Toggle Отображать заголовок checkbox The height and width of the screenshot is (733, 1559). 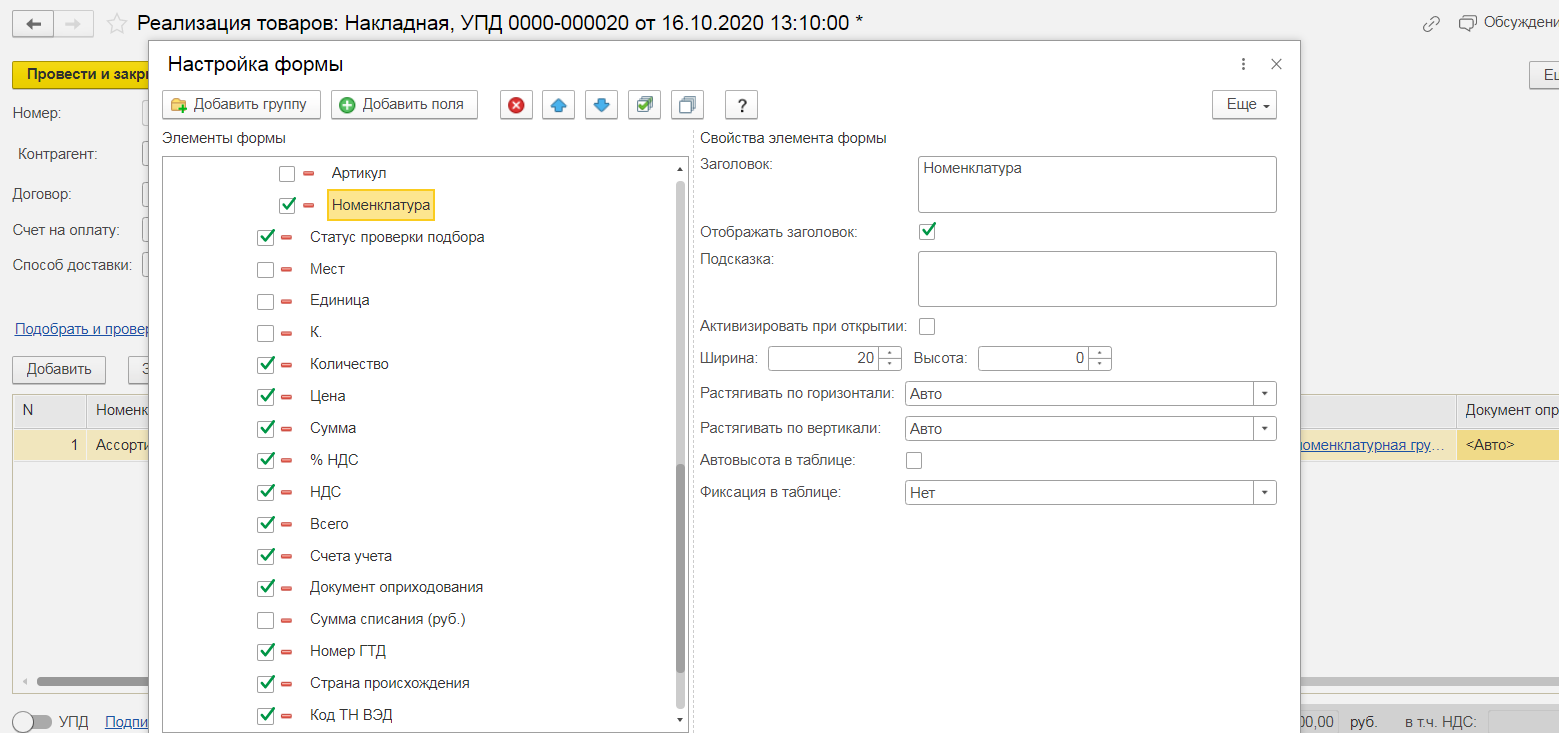point(927,232)
